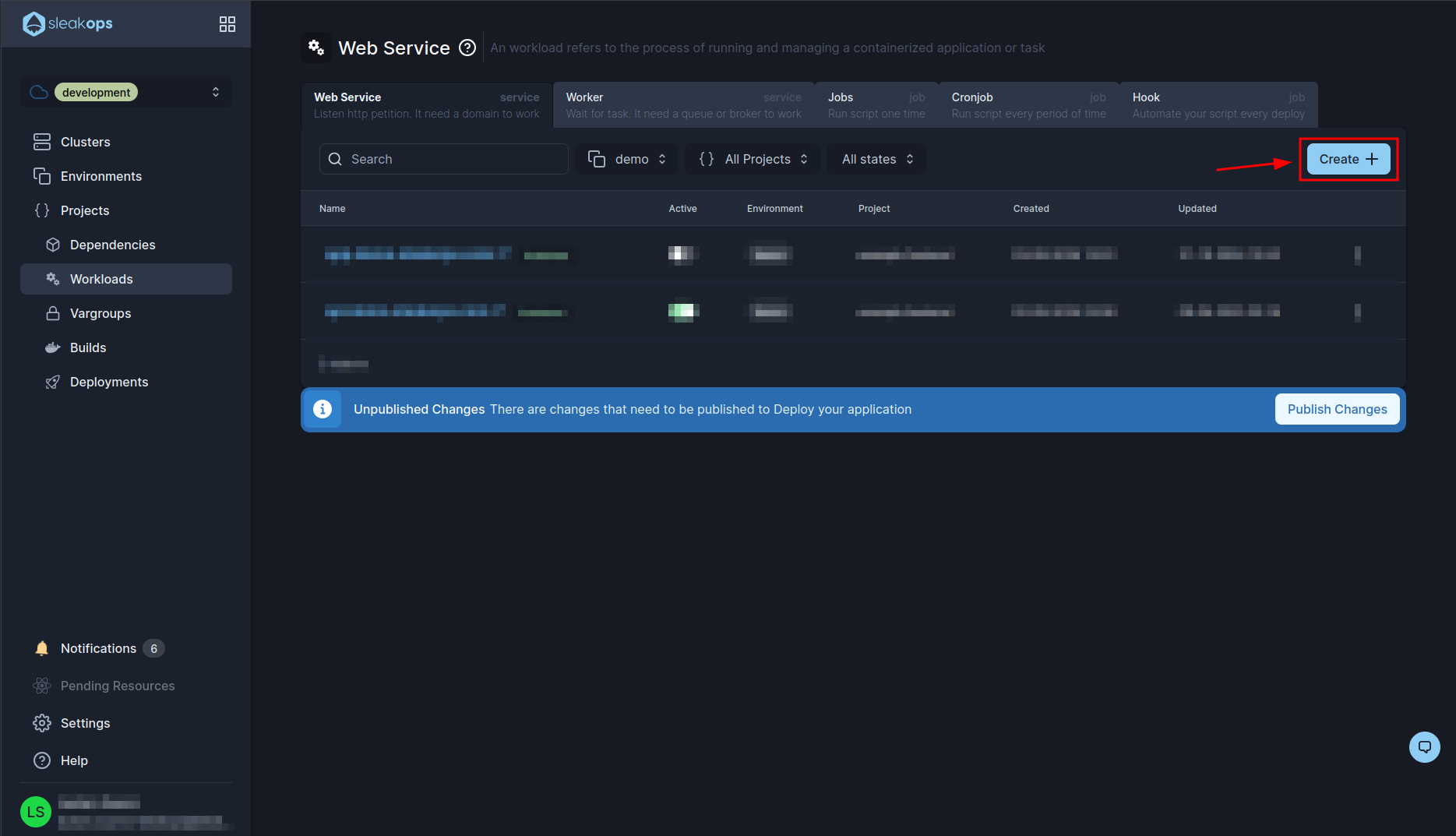1456x836 pixels.
Task: Sort by the Name column header
Action: 332,208
